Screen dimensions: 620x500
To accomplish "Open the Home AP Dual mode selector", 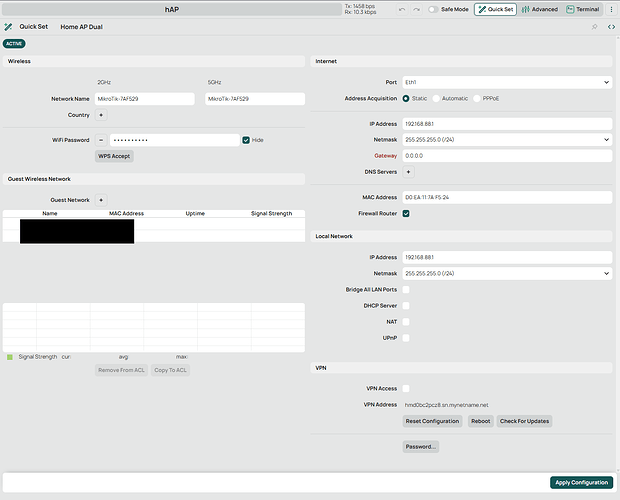I will 81,27.
